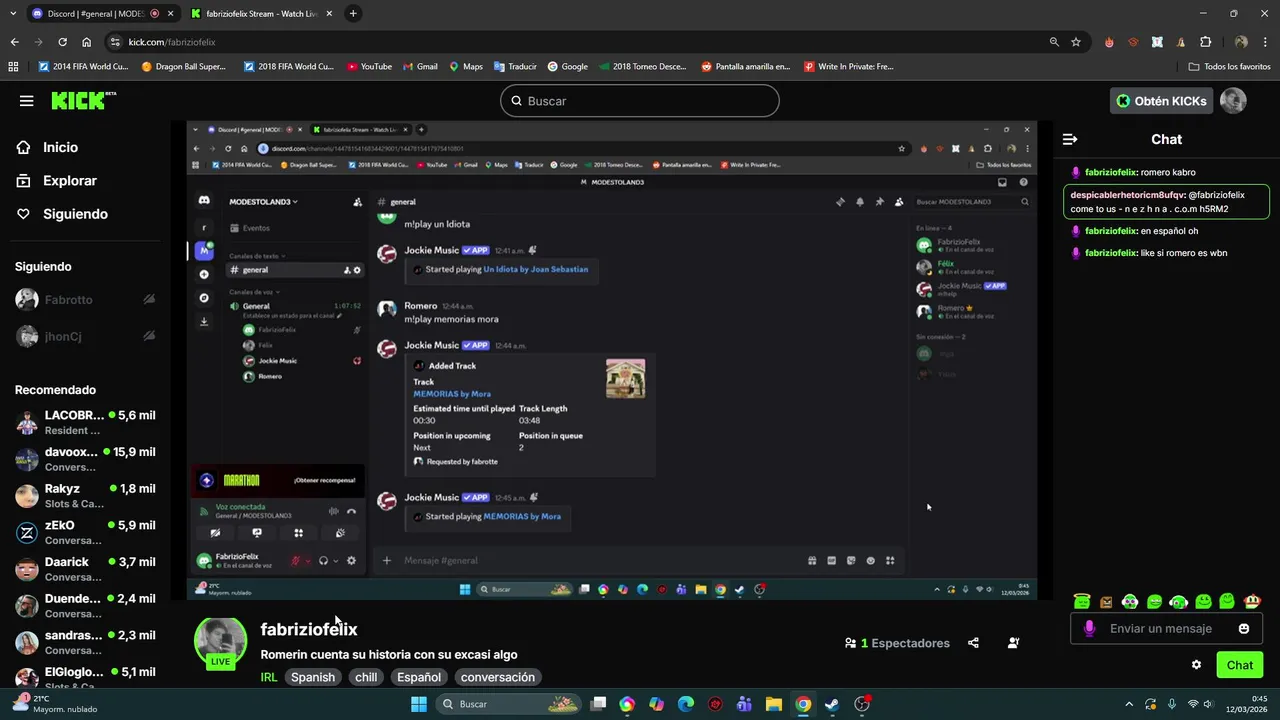Click the stream video player
Screen dimensions: 1280x720
coord(612,360)
